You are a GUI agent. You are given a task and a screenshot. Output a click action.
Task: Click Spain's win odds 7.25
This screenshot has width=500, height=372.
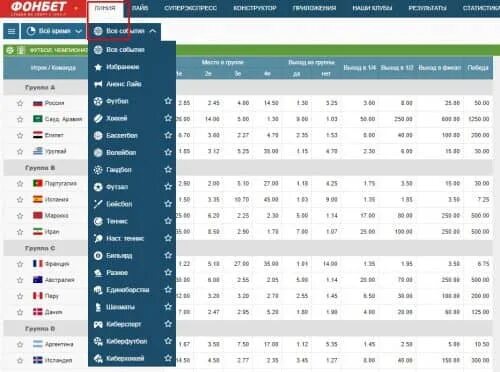483,200
